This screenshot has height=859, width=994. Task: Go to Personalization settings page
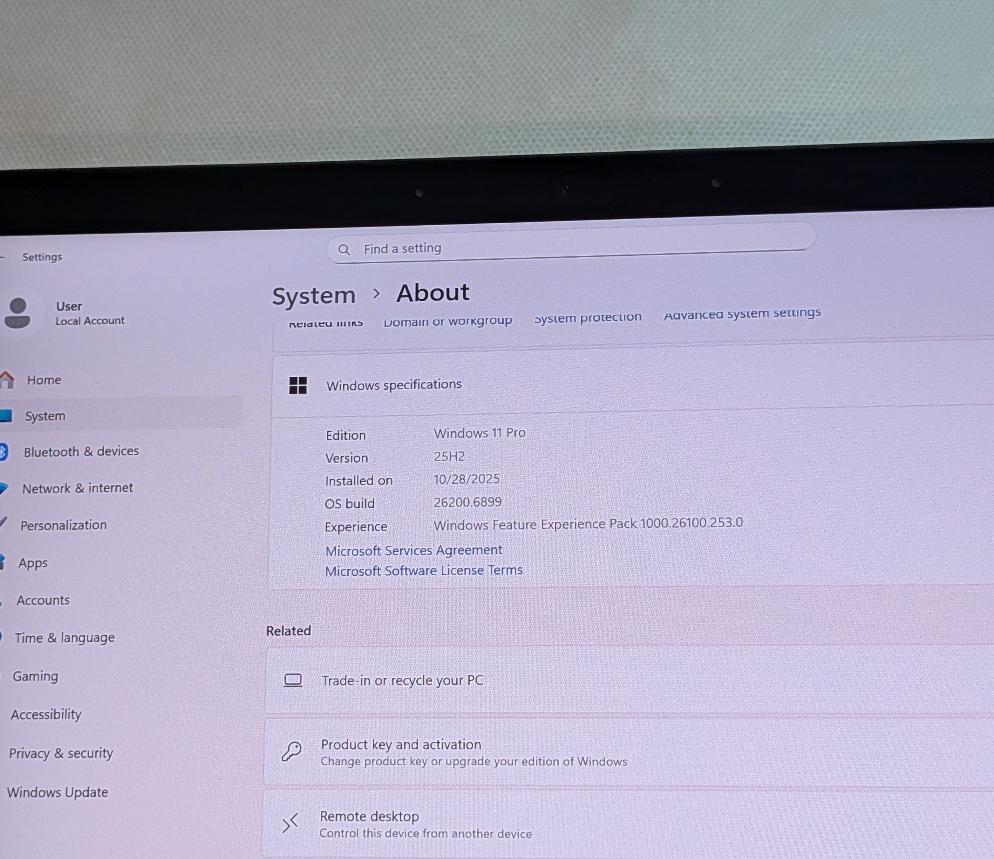tap(63, 525)
